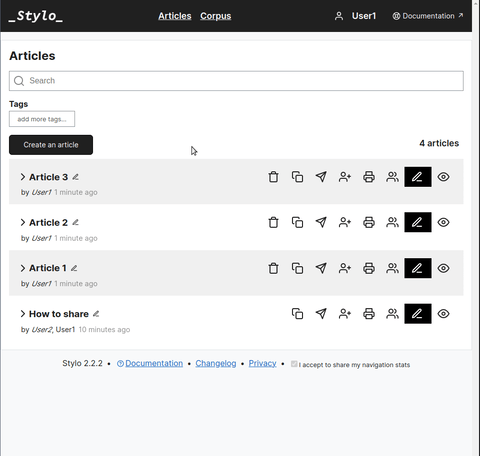Image resolution: width=480 pixels, height=456 pixels.
Task: Open the Articles menu item
Action: click(175, 16)
